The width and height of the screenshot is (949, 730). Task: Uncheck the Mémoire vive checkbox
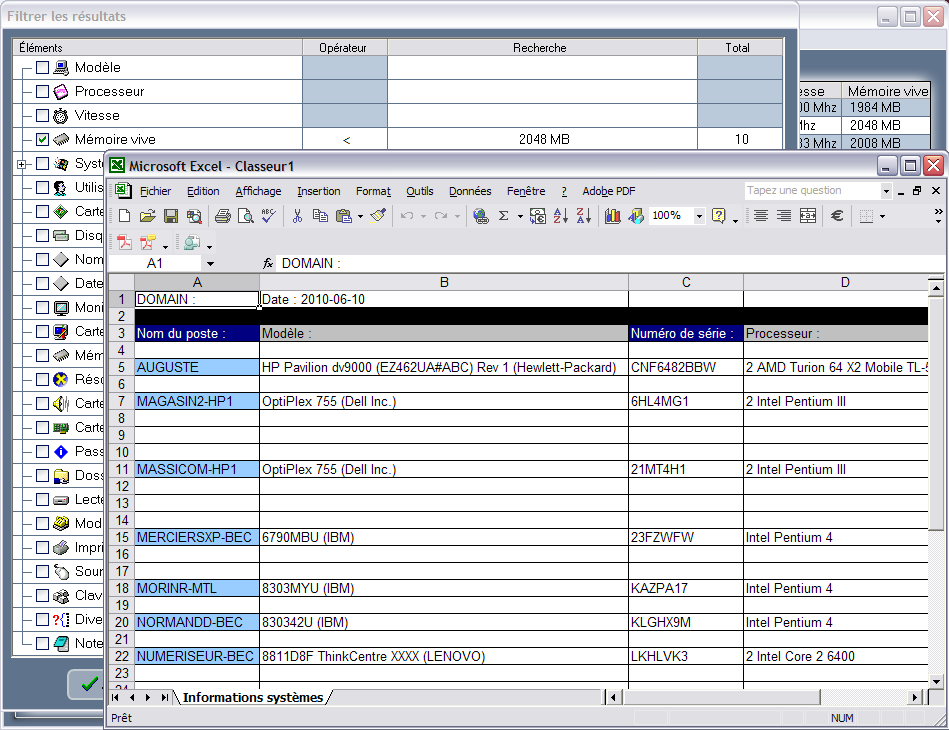click(42, 139)
